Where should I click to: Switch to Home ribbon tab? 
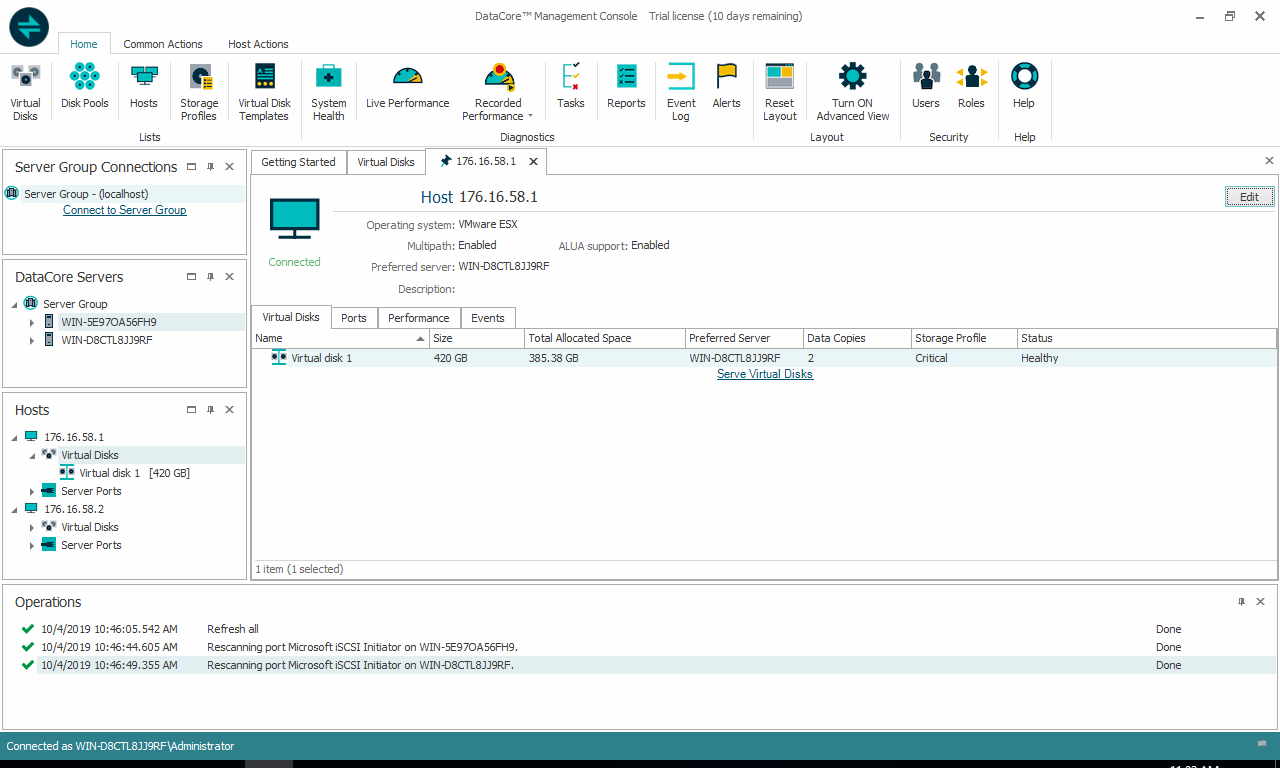tap(84, 44)
